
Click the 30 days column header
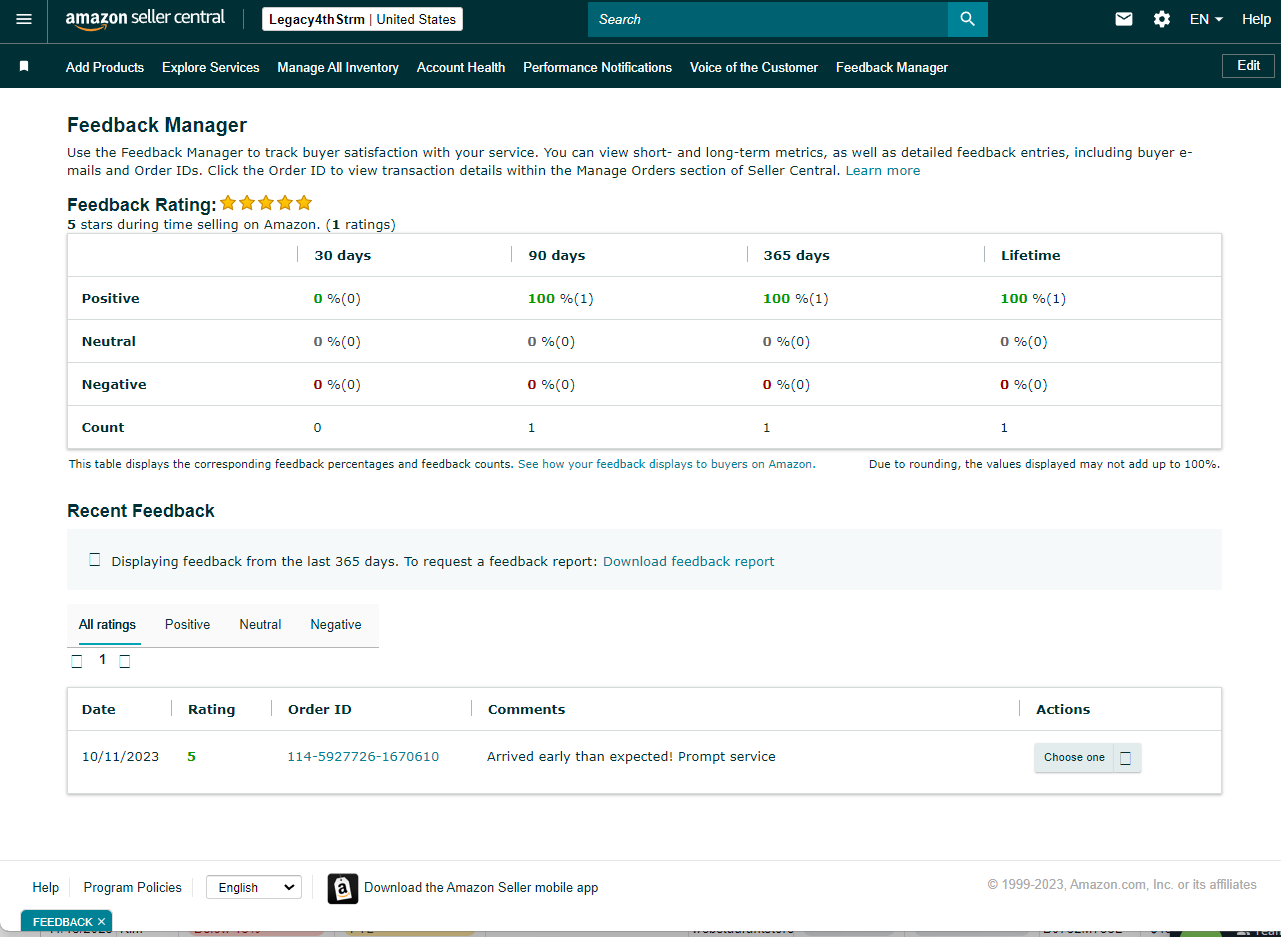click(343, 256)
